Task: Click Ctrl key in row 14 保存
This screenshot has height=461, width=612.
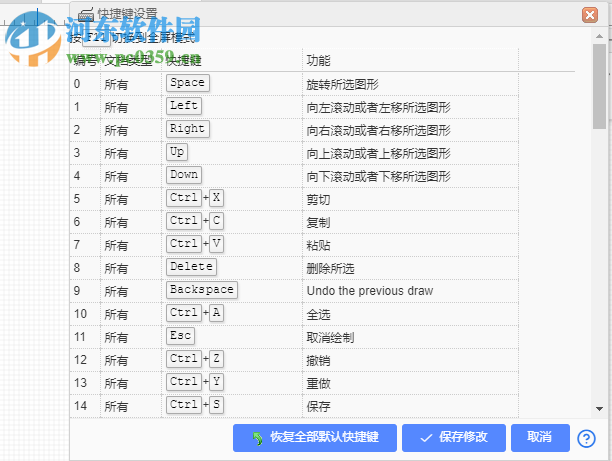Action: tap(184, 405)
